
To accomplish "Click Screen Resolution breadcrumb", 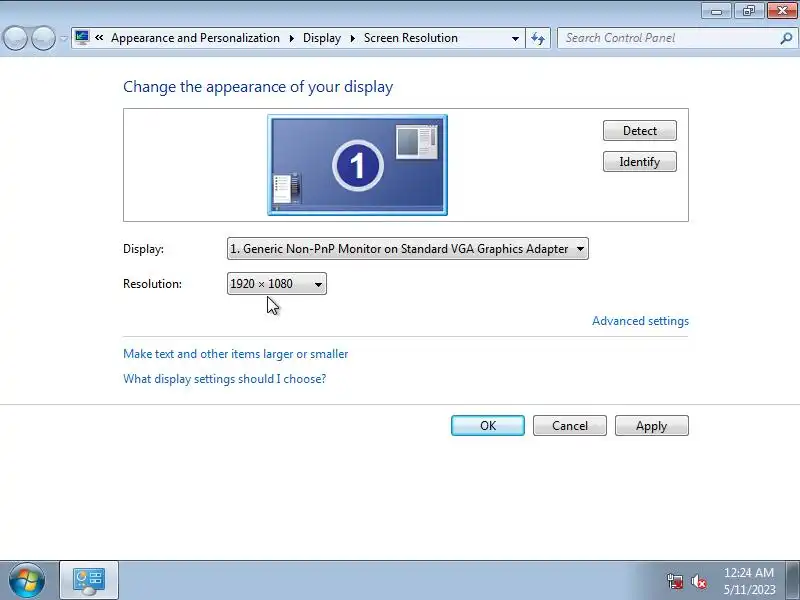I will 411,38.
